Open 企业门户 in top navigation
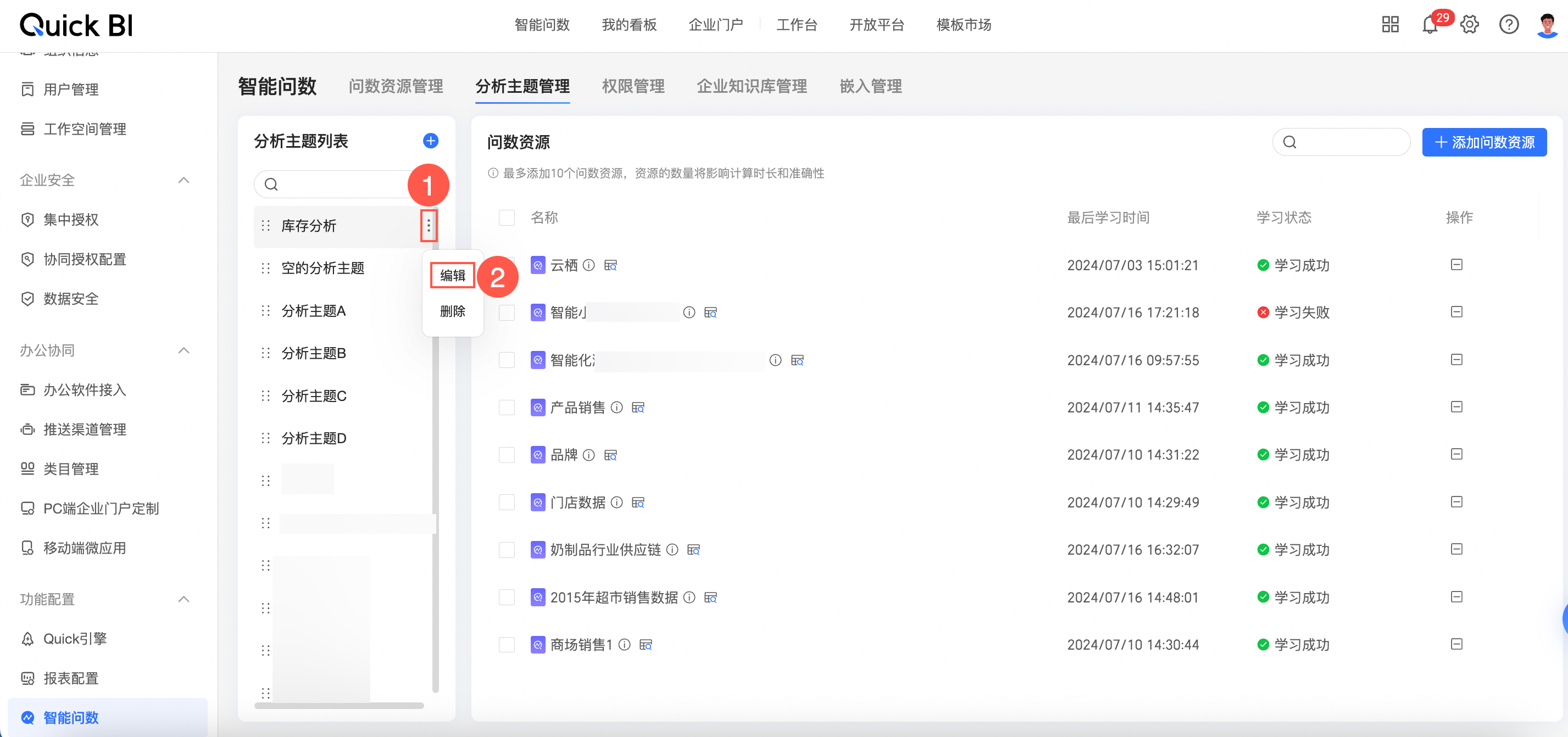Viewport: 1568px width, 737px height. pos(716,25)
